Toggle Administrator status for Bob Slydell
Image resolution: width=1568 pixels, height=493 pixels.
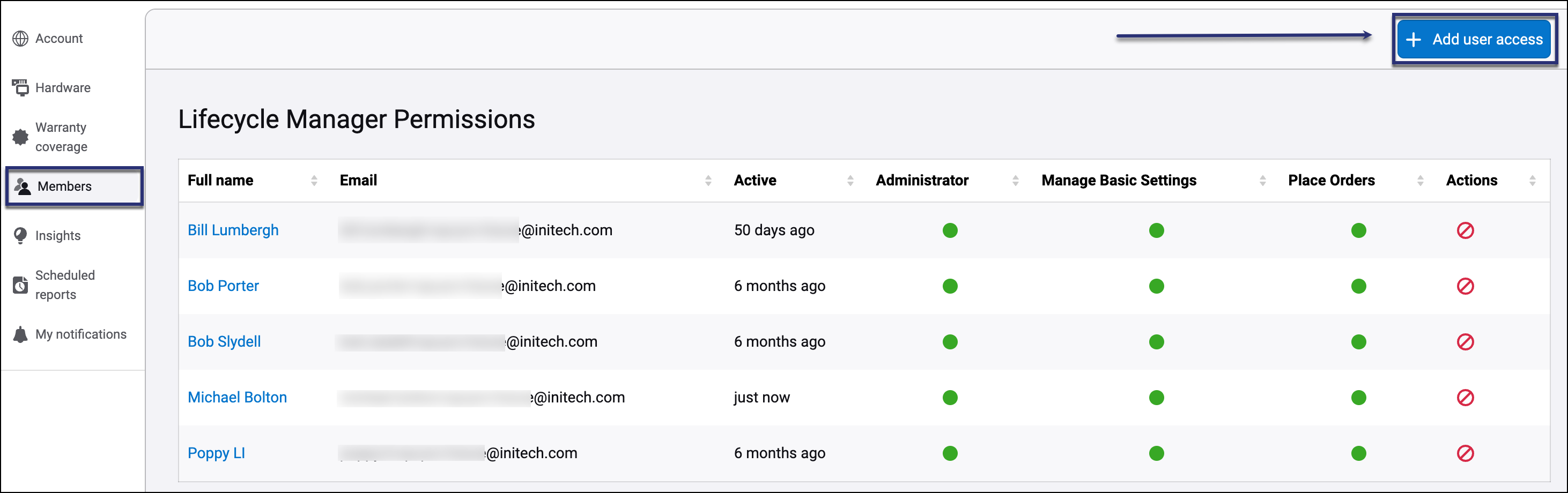950,342
